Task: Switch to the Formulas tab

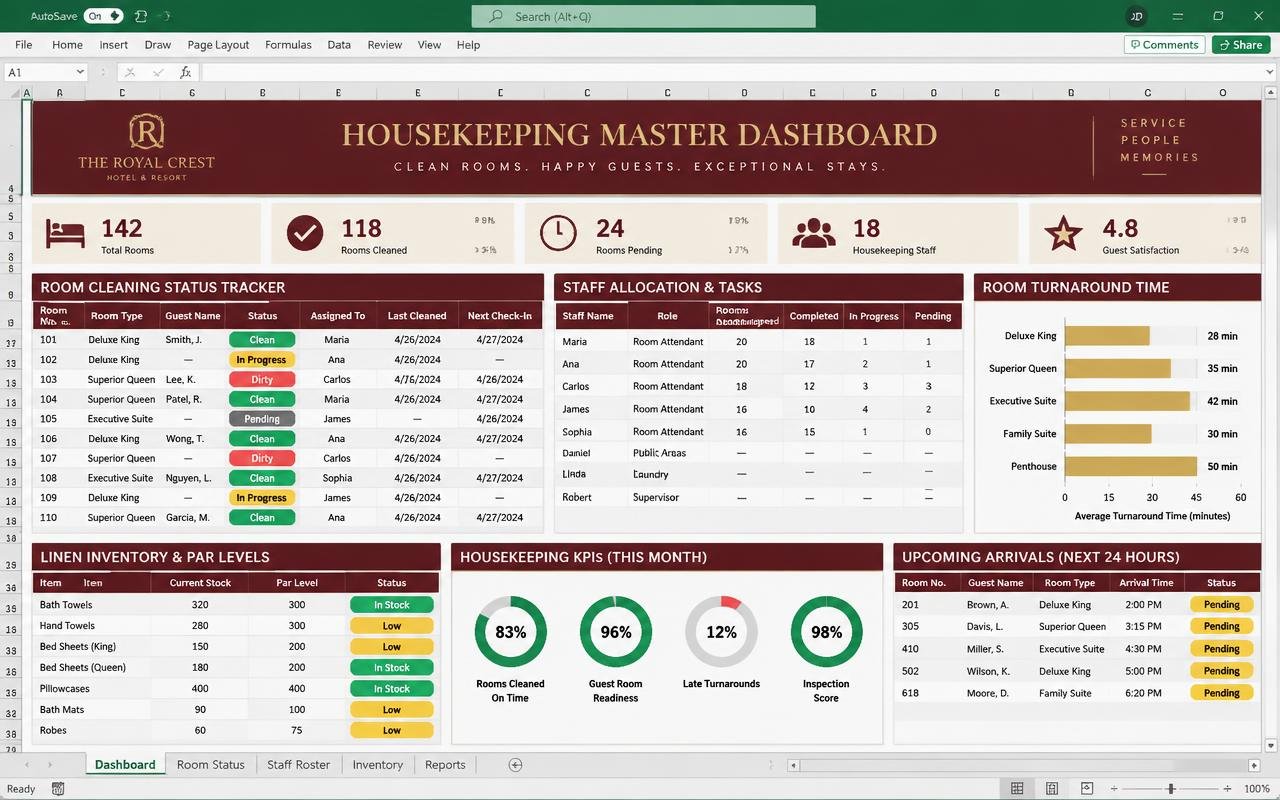Action: tap(288, 45)
